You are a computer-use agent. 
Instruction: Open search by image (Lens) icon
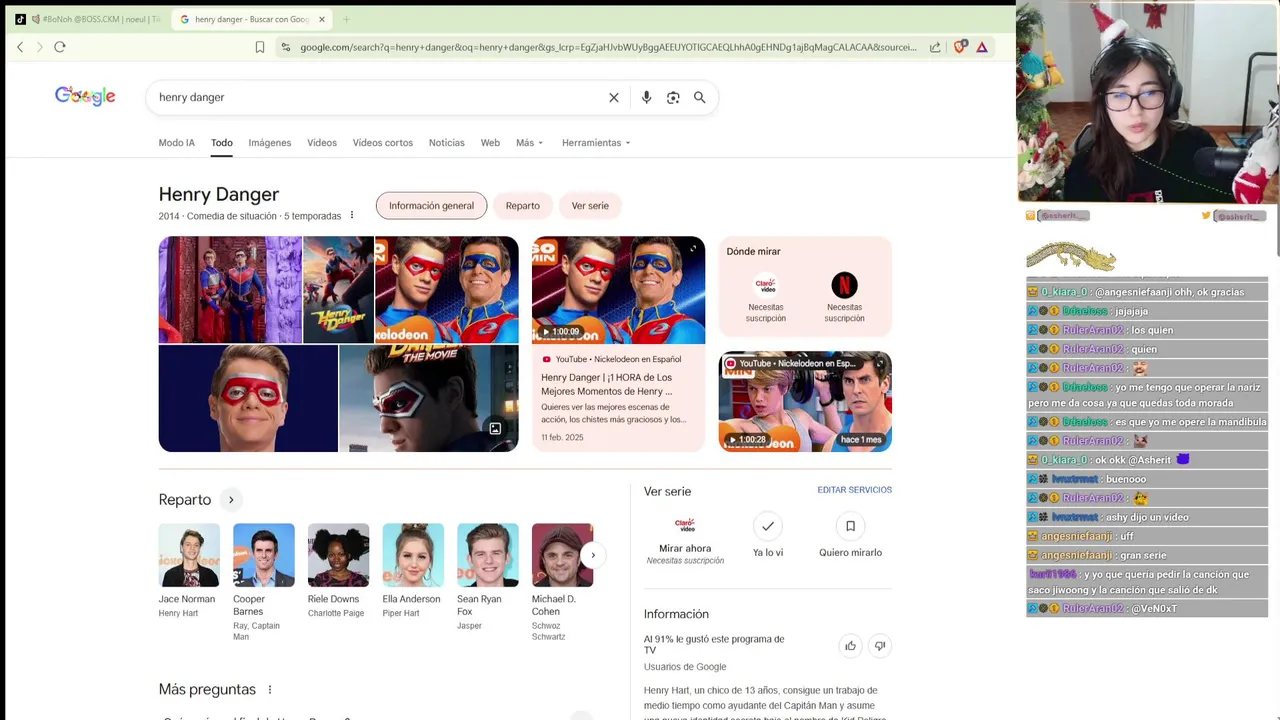coord(673,97)
